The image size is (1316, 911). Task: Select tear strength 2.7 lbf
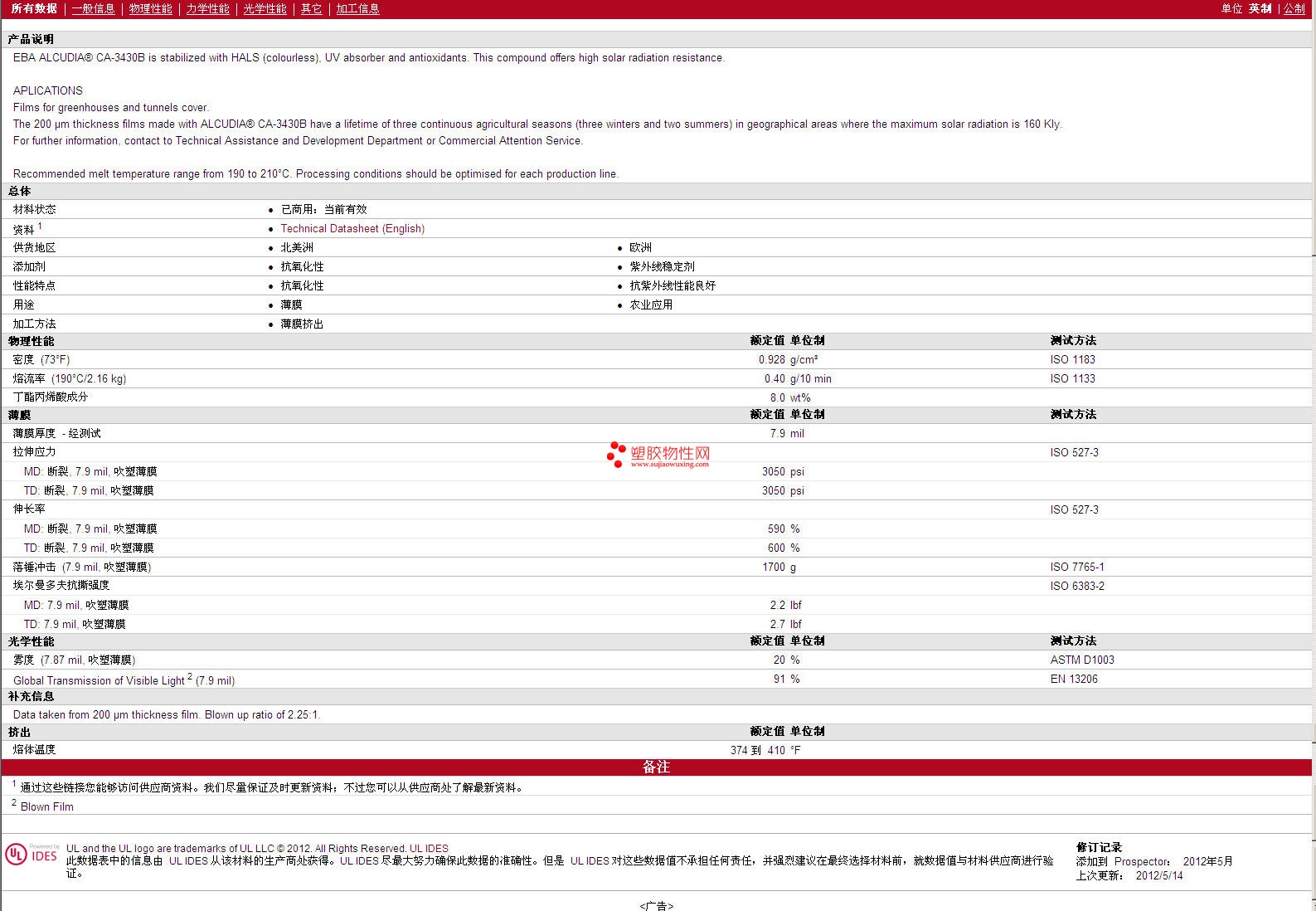click(785, 624)
